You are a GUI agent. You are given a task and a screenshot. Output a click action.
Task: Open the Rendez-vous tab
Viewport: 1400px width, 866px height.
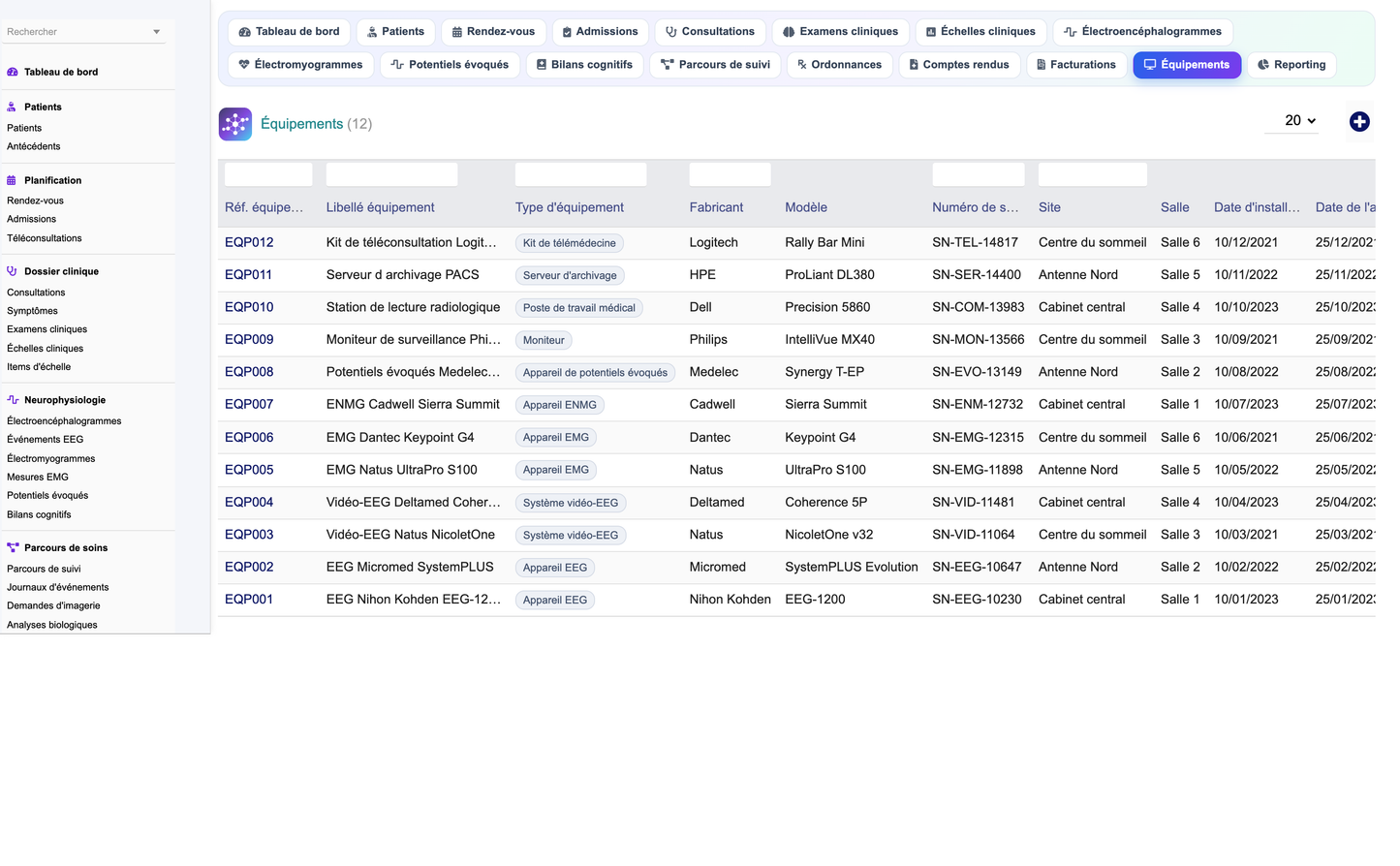(493, 32)
